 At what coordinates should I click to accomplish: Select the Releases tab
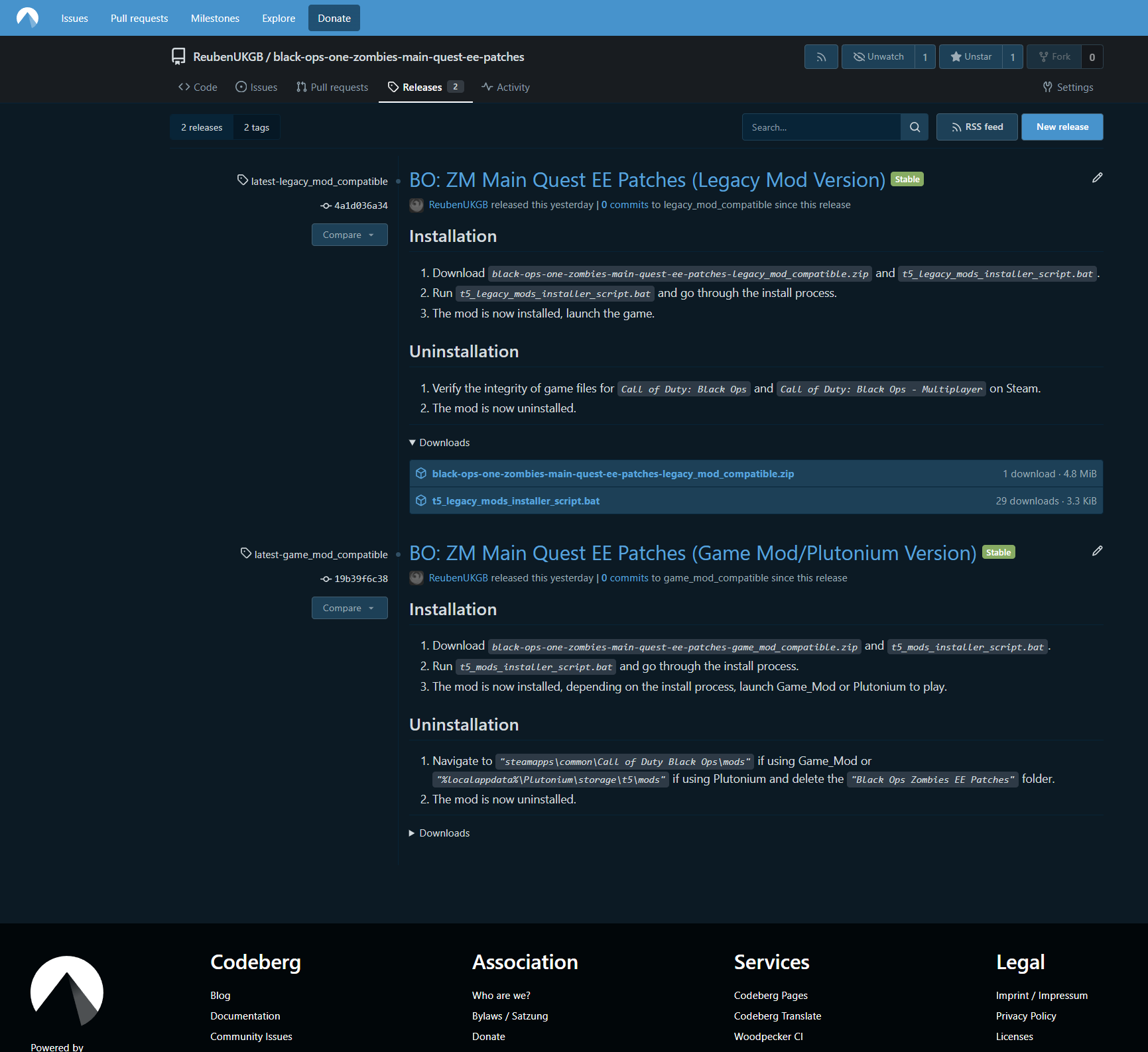[x=426, y=88]
